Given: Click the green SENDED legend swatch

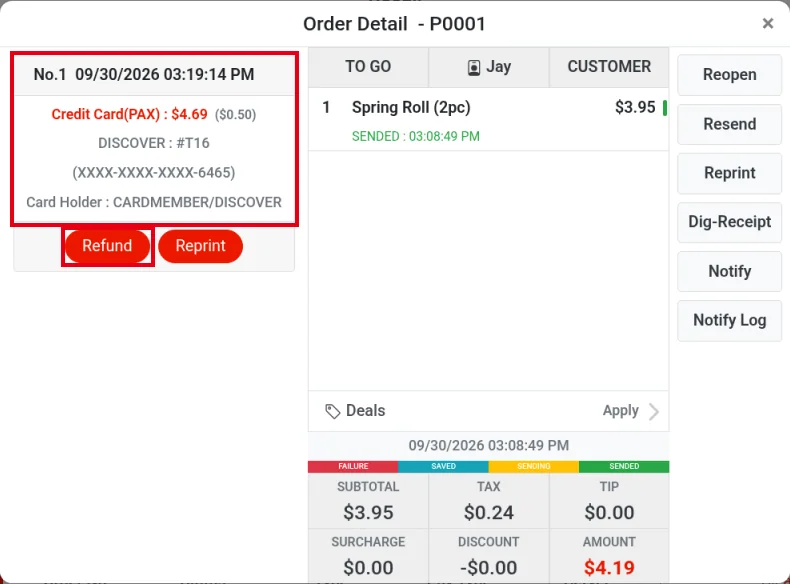Looking at the screenshot, I should click(624, 466).
